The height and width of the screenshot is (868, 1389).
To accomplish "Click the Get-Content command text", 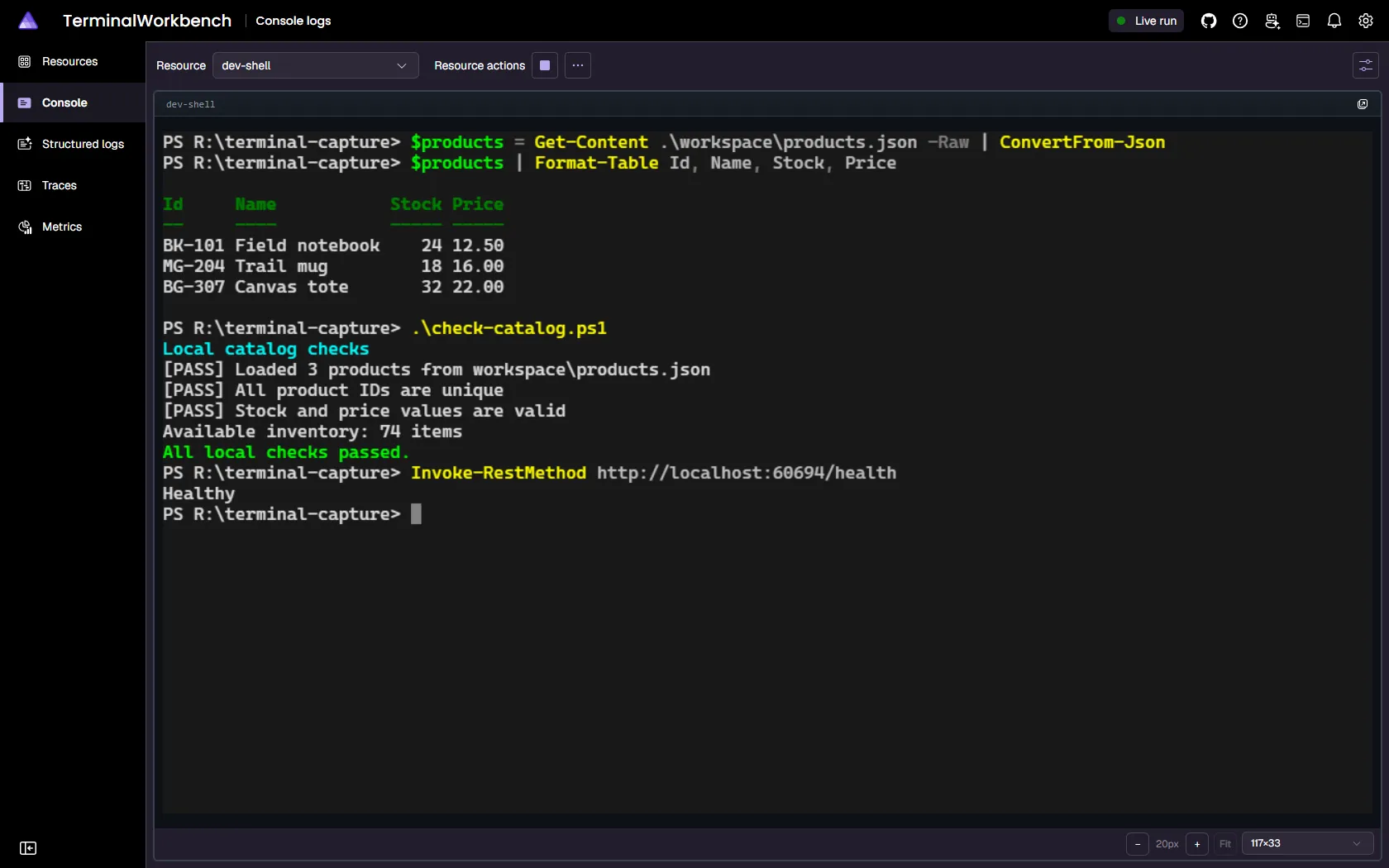I will coord(591,142).
